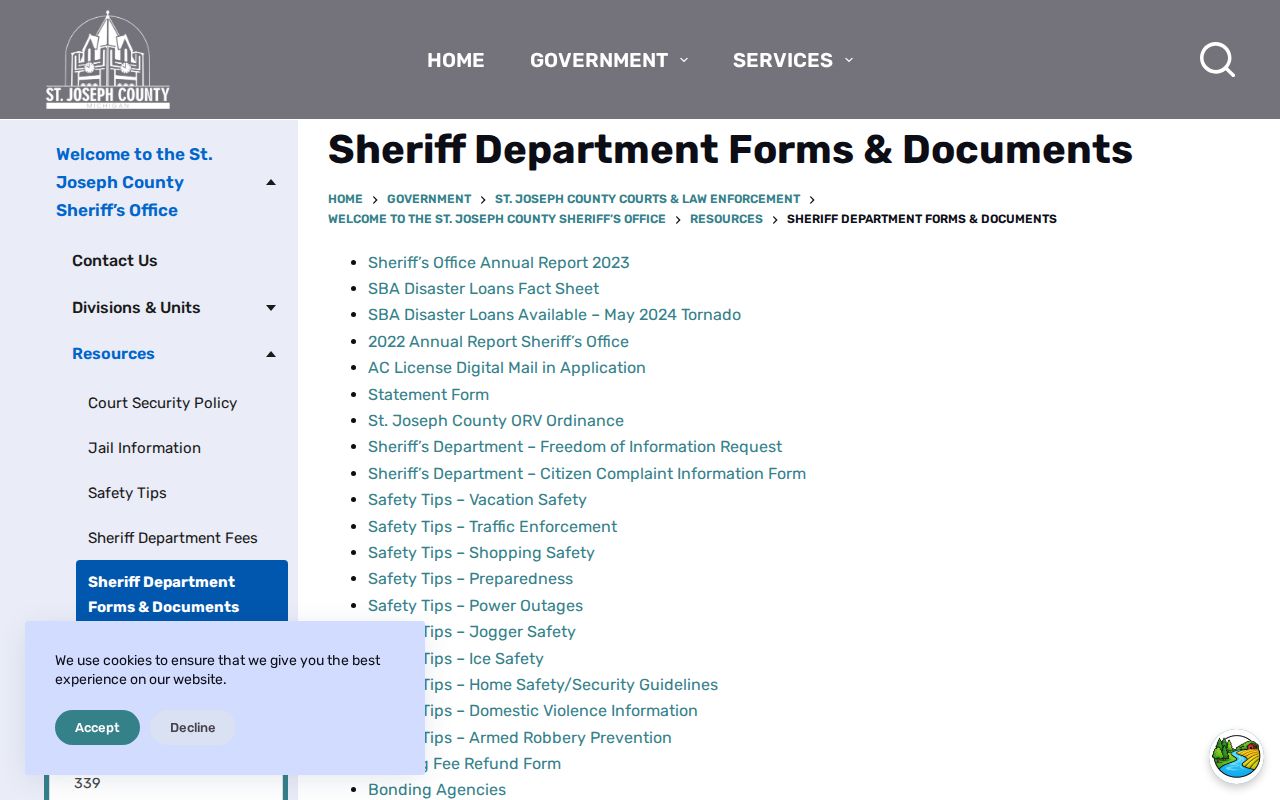
Task: Select Divisions & Units sidebar item
Action: (136, 307)
